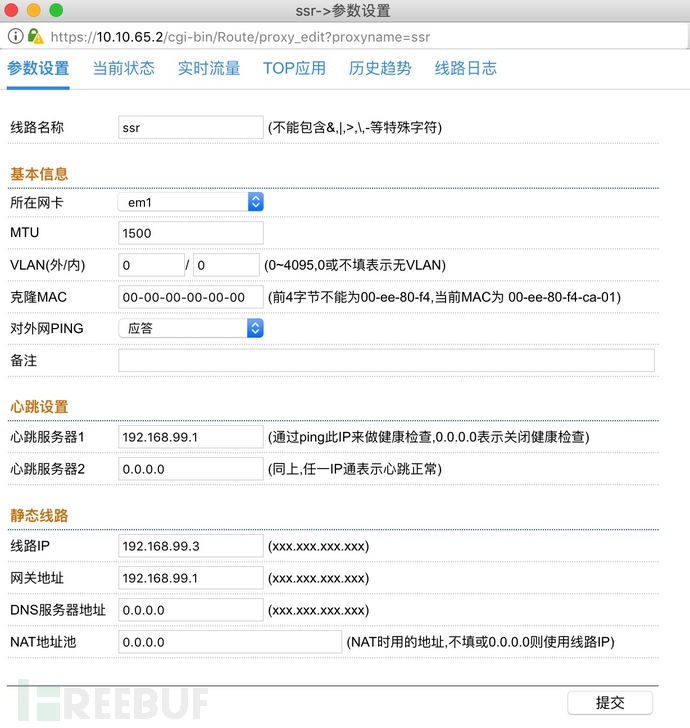Edit the 线路名称 field containing ssr

(x=191, y=127)
